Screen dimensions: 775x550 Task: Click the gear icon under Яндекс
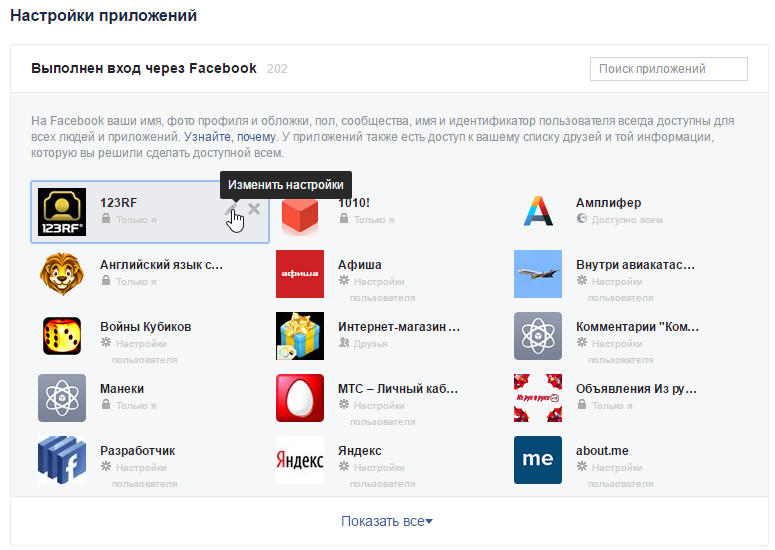click(344, 466)
